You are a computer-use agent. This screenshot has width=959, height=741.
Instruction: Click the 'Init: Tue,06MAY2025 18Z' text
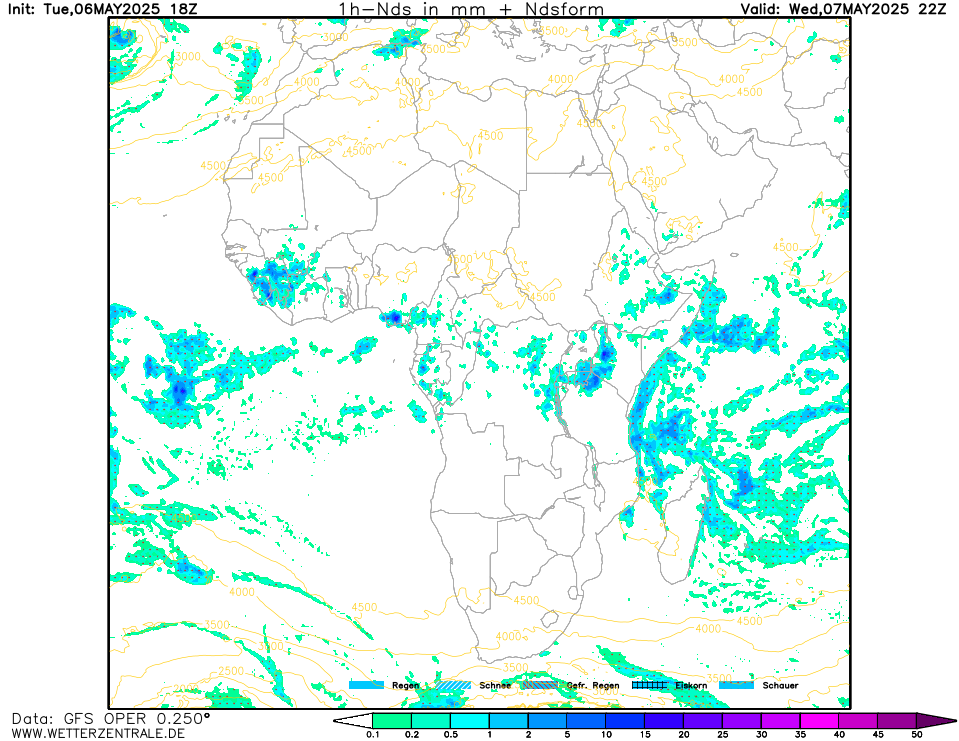tap(102, 9)
